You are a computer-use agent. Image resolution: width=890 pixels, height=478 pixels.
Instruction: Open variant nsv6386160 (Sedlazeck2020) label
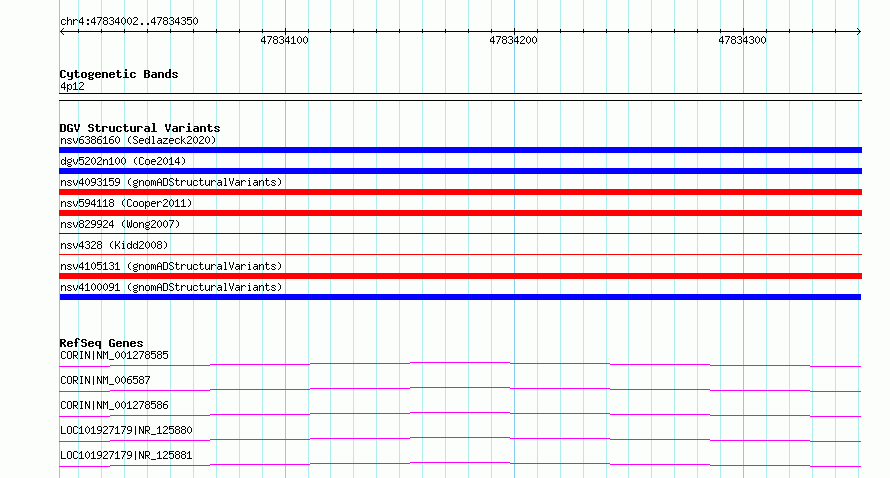tap(138, 140)
